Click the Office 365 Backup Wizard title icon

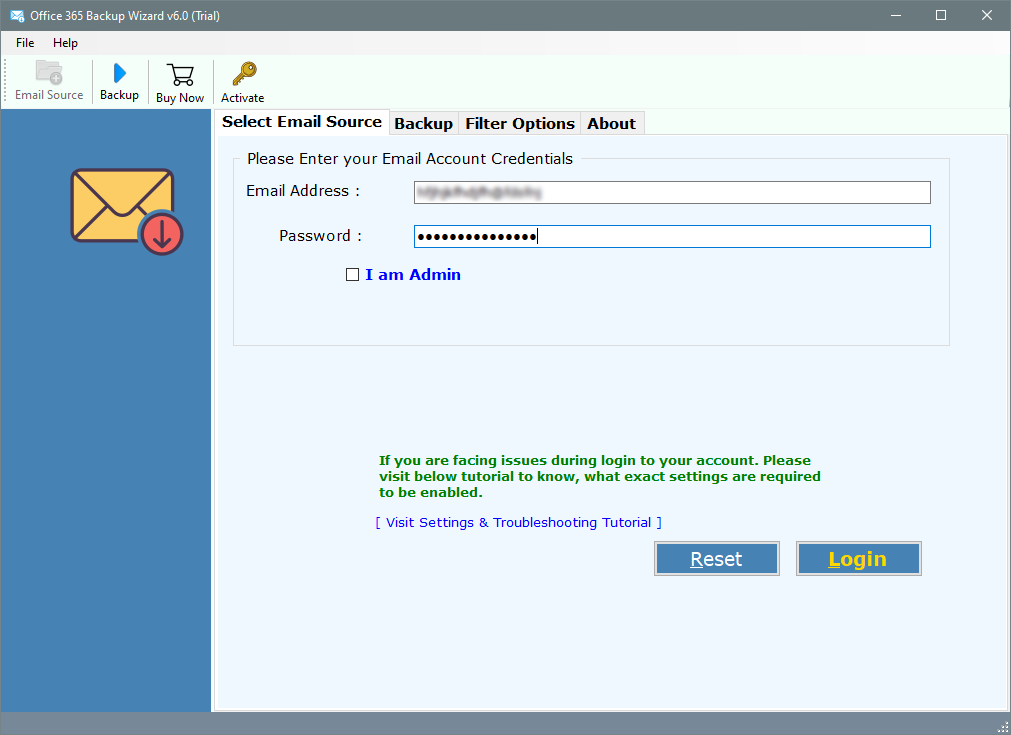point(17,15)
